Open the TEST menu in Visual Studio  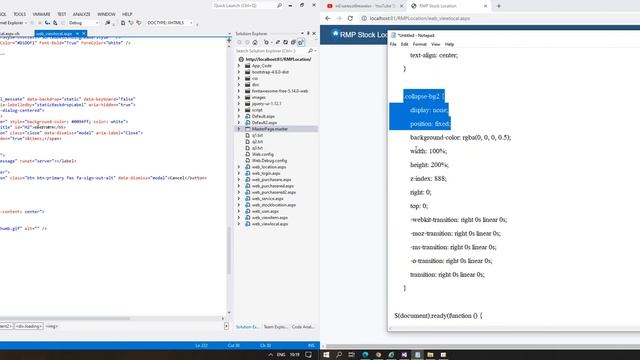(62, 14)
